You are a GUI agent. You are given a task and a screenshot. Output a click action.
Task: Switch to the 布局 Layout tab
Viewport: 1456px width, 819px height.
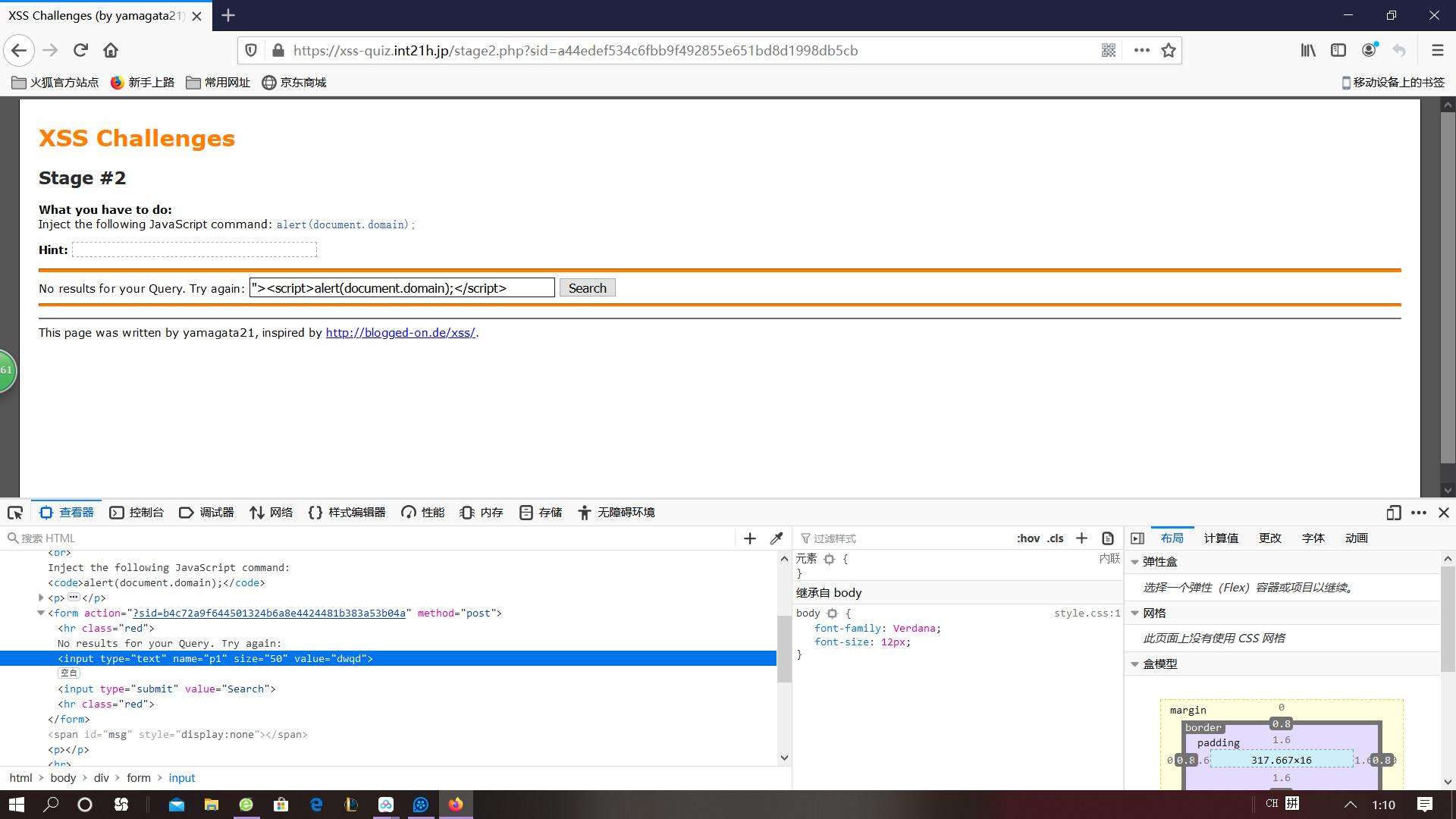tap(1172, 538)
